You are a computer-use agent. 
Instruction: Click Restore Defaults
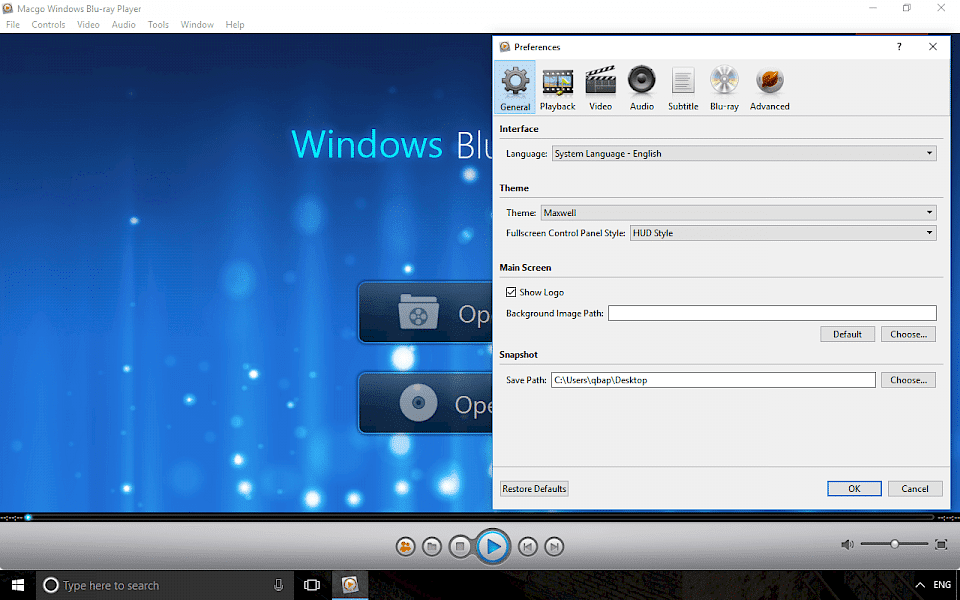tap(534, 489)
